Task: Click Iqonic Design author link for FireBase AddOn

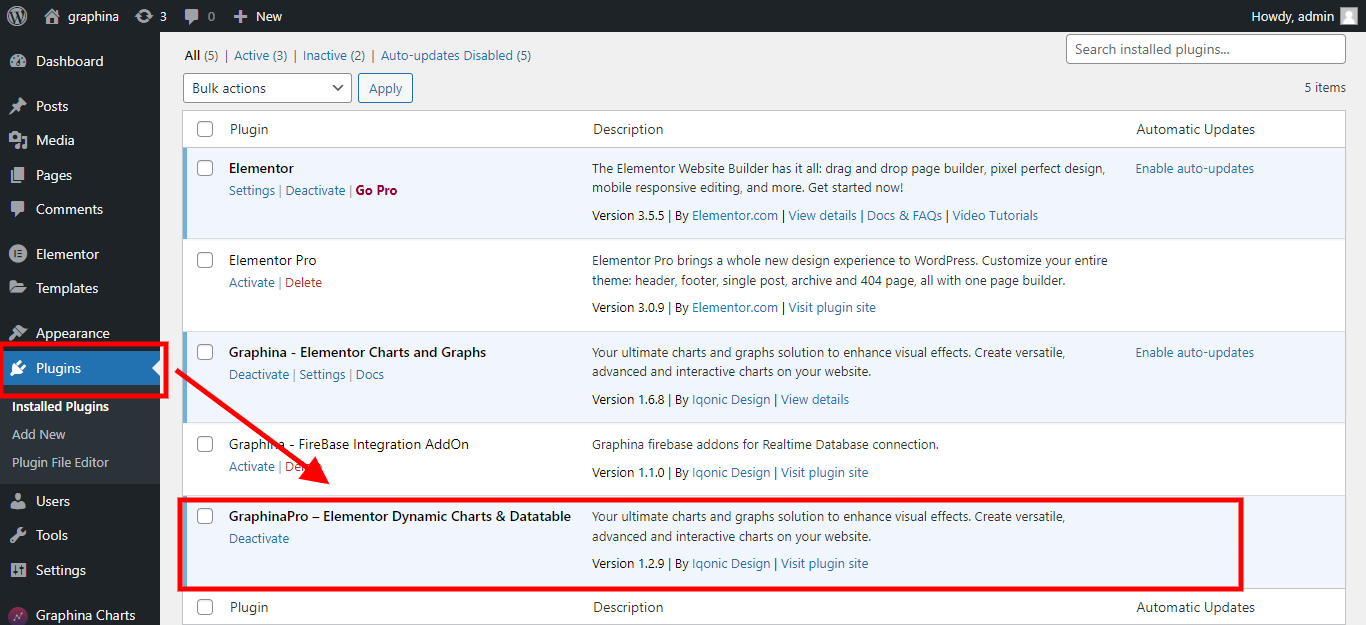Action: click(731, 473)
